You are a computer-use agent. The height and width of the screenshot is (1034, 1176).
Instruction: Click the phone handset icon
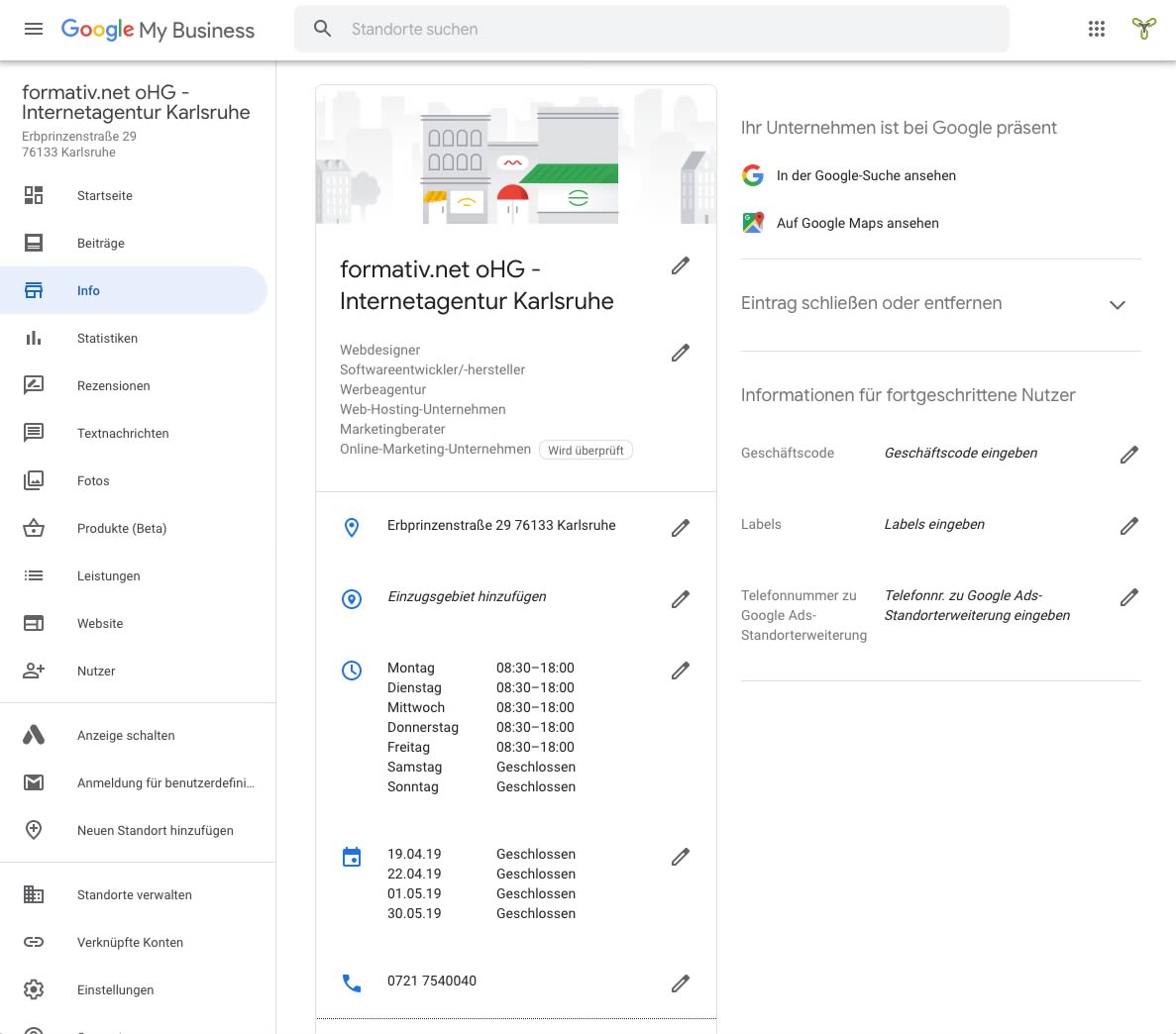(352, 983)
